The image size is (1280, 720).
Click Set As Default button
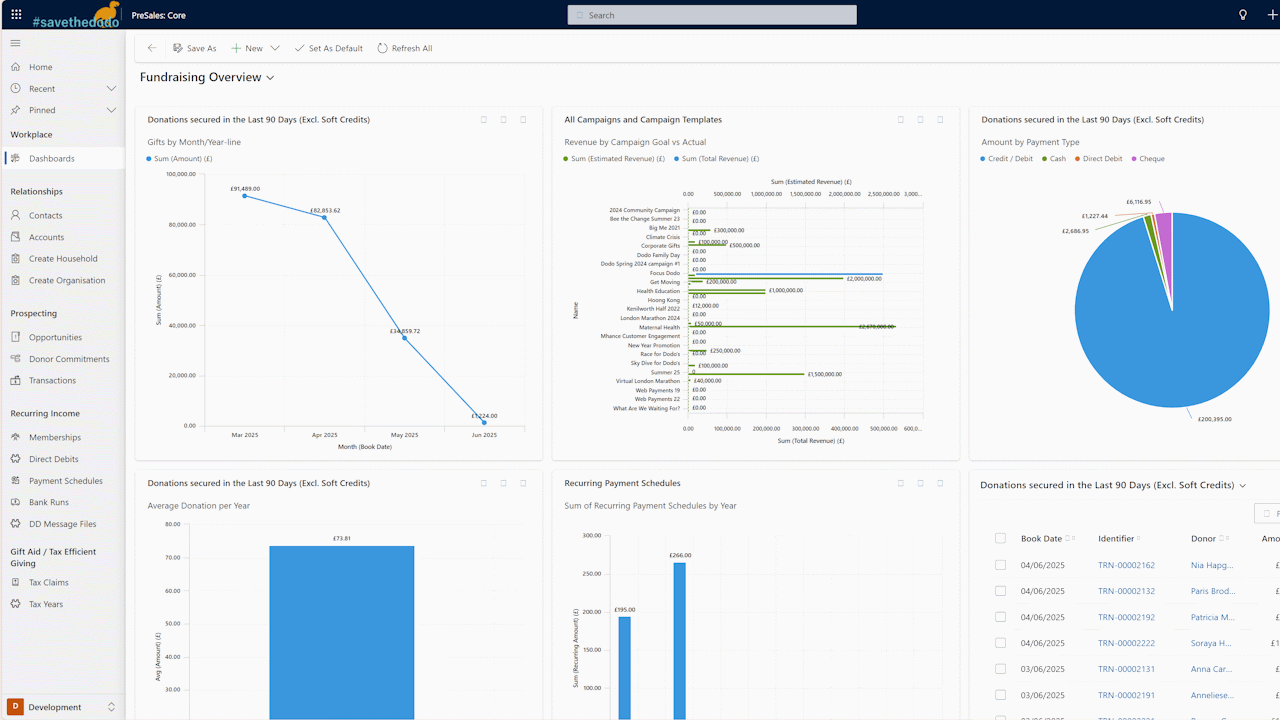click(329, 48)
